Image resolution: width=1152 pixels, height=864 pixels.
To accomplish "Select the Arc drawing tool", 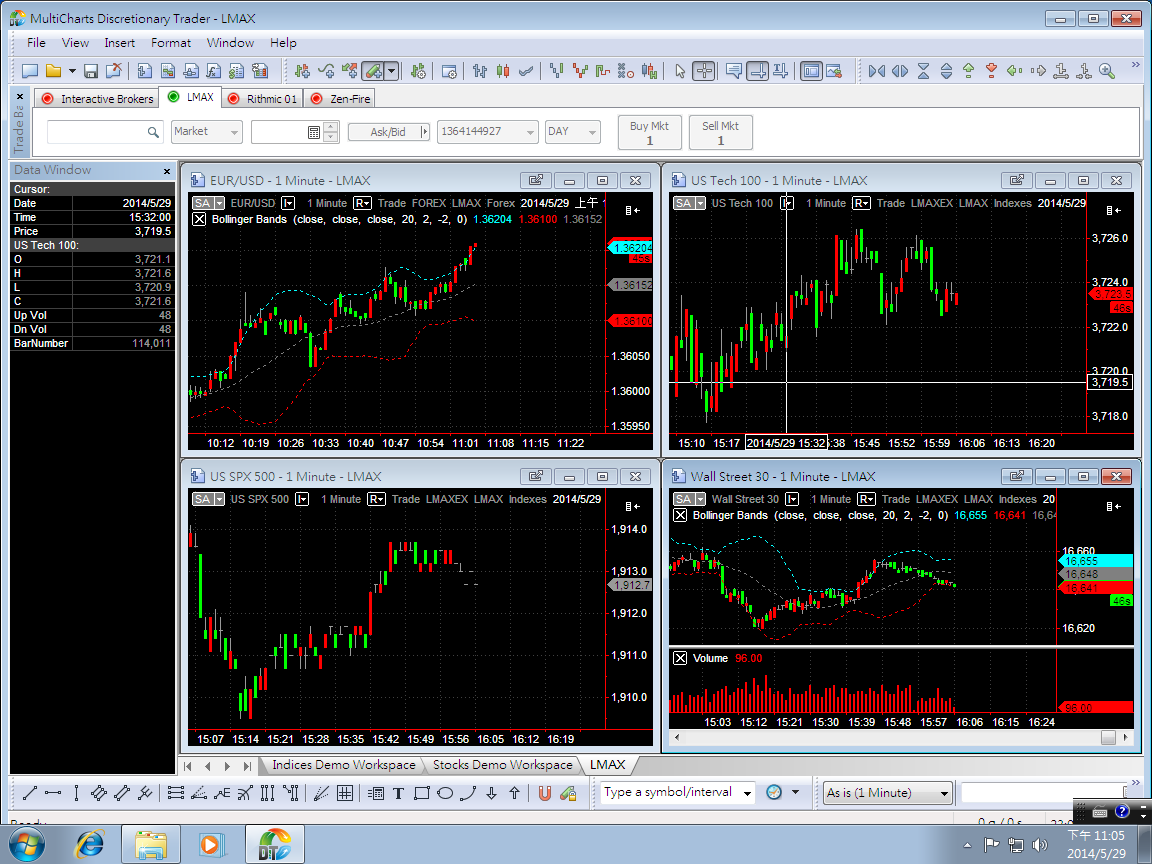I will pyautogui.click(x=468, y=793).
